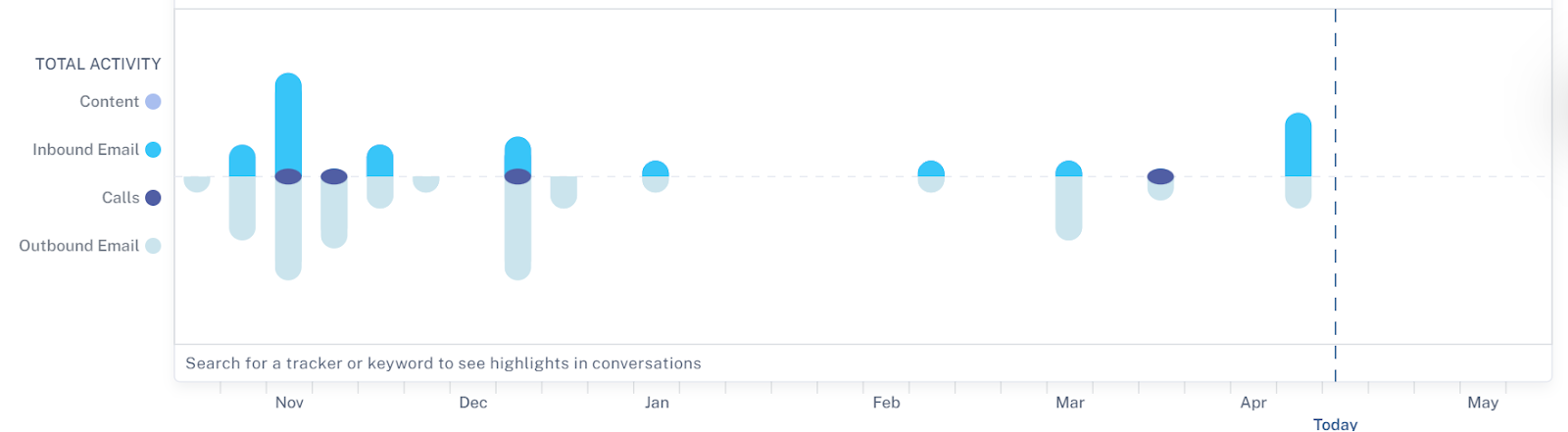Select the December call marker
The image size is (1568, 432).
pyautogui.click(x=517, y=177)
